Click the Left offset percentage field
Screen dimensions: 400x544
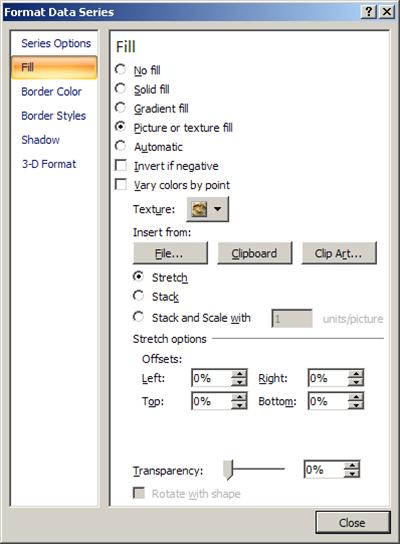pos(212,378)
